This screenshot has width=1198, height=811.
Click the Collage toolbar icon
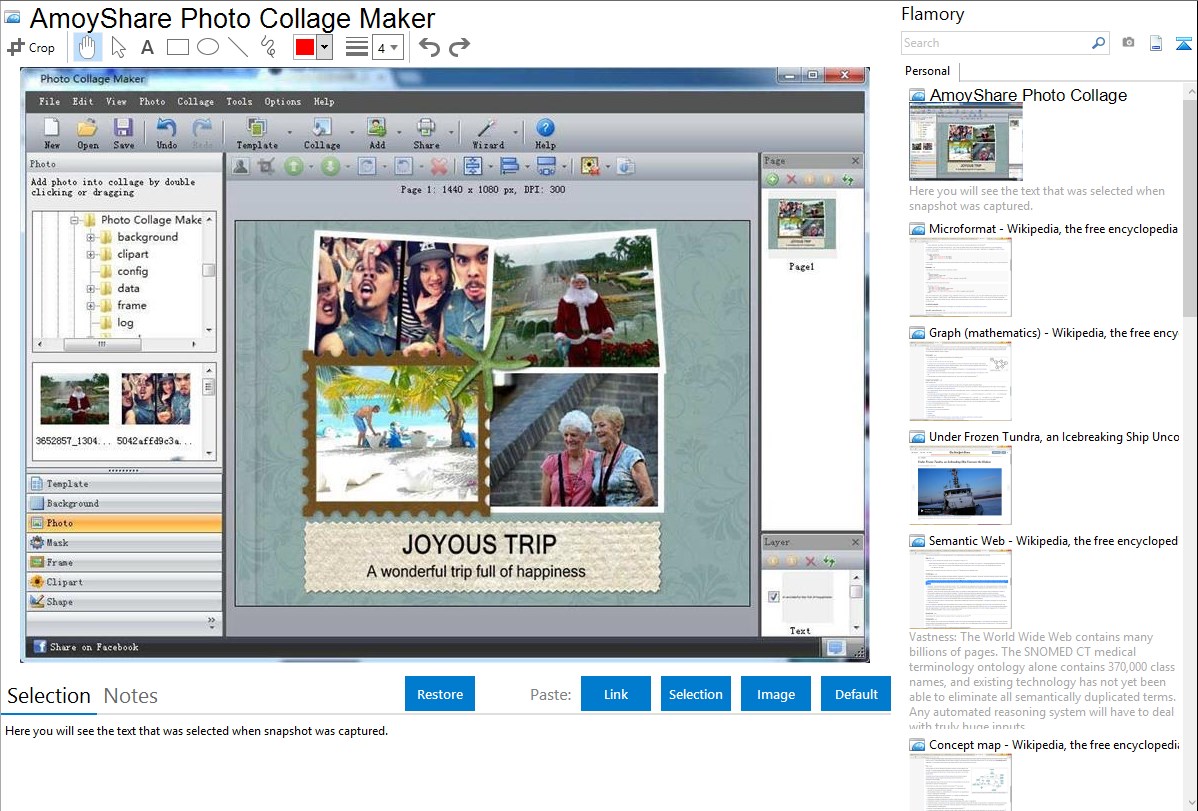tap(322, 133)
